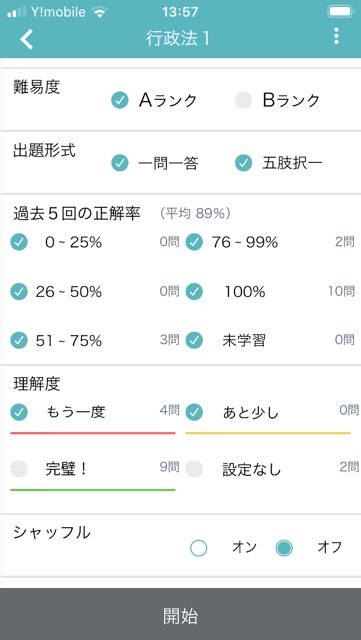Uncheck the Aランク difficulty checkbox
The width and height of the screenshot is (361, 640).
120,100
